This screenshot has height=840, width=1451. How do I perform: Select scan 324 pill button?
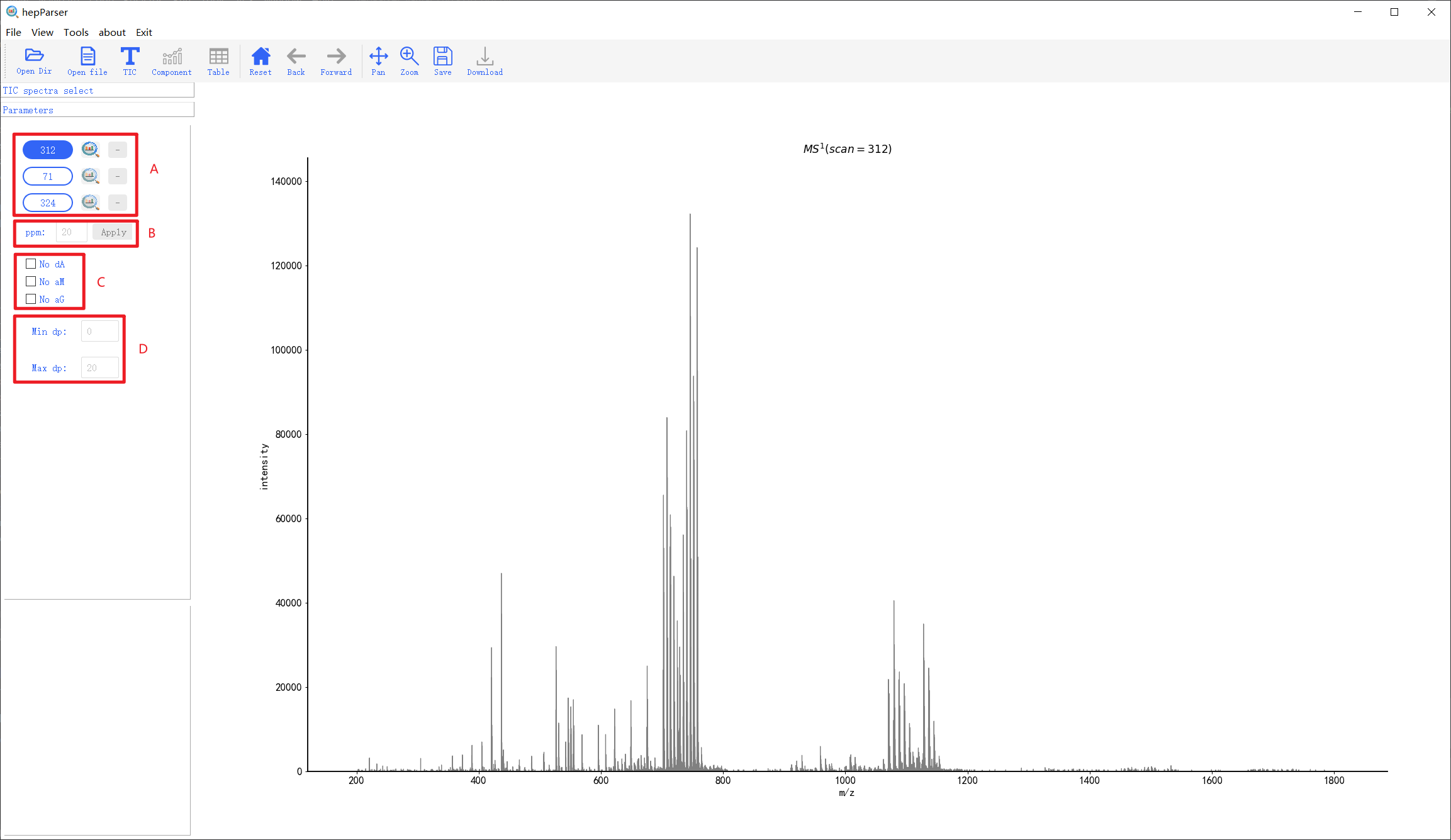pos(48,203)
